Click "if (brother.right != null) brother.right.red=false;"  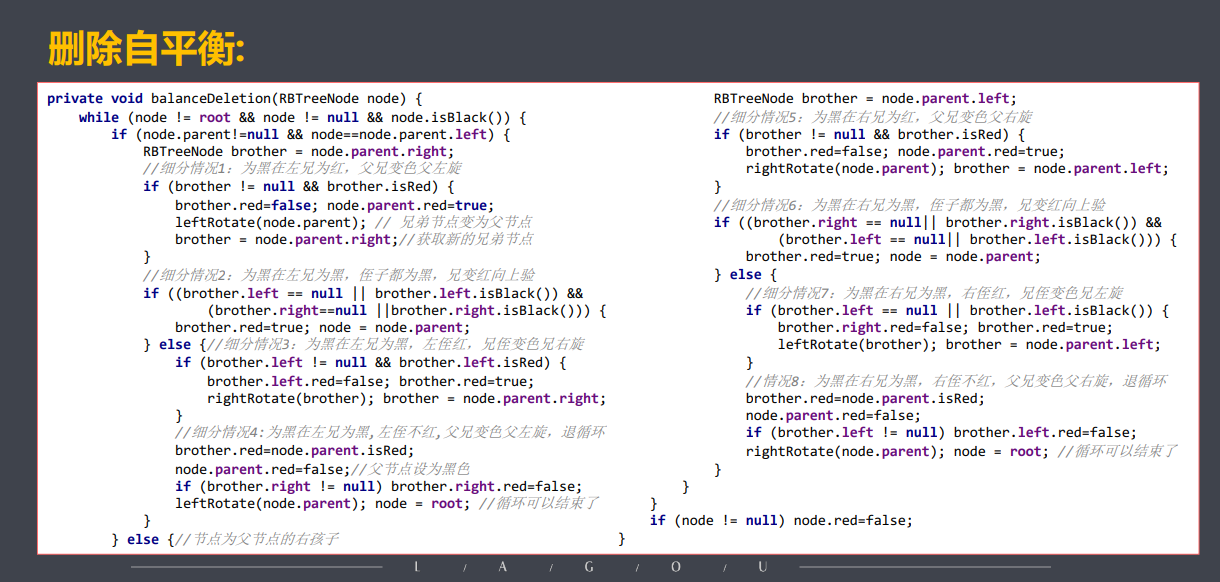pos(379,486)
